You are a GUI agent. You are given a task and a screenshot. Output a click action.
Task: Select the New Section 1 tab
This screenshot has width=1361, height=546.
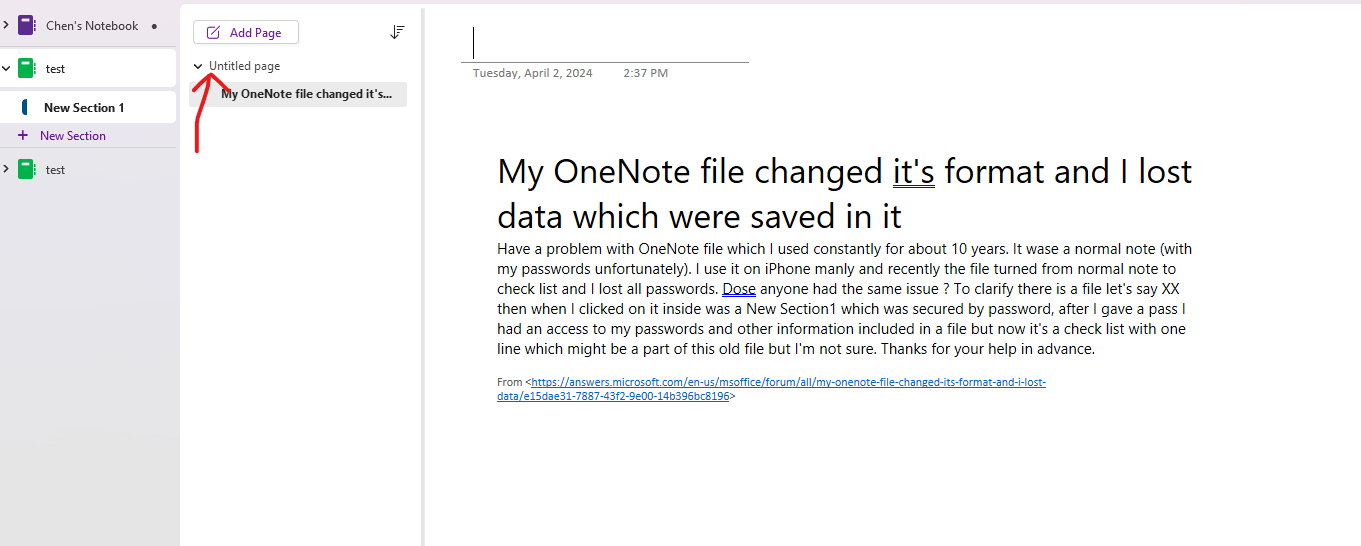(88, 107)
